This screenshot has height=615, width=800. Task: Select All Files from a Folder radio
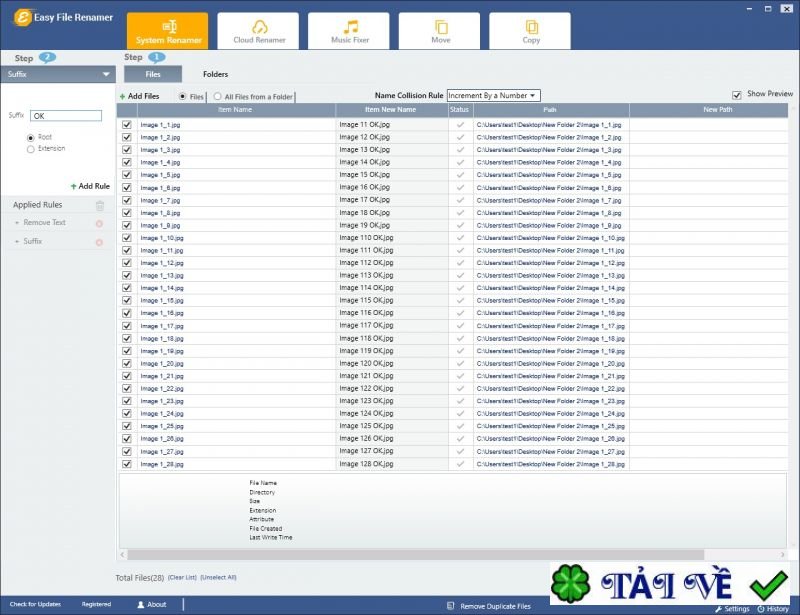click(x=217, y=96)
